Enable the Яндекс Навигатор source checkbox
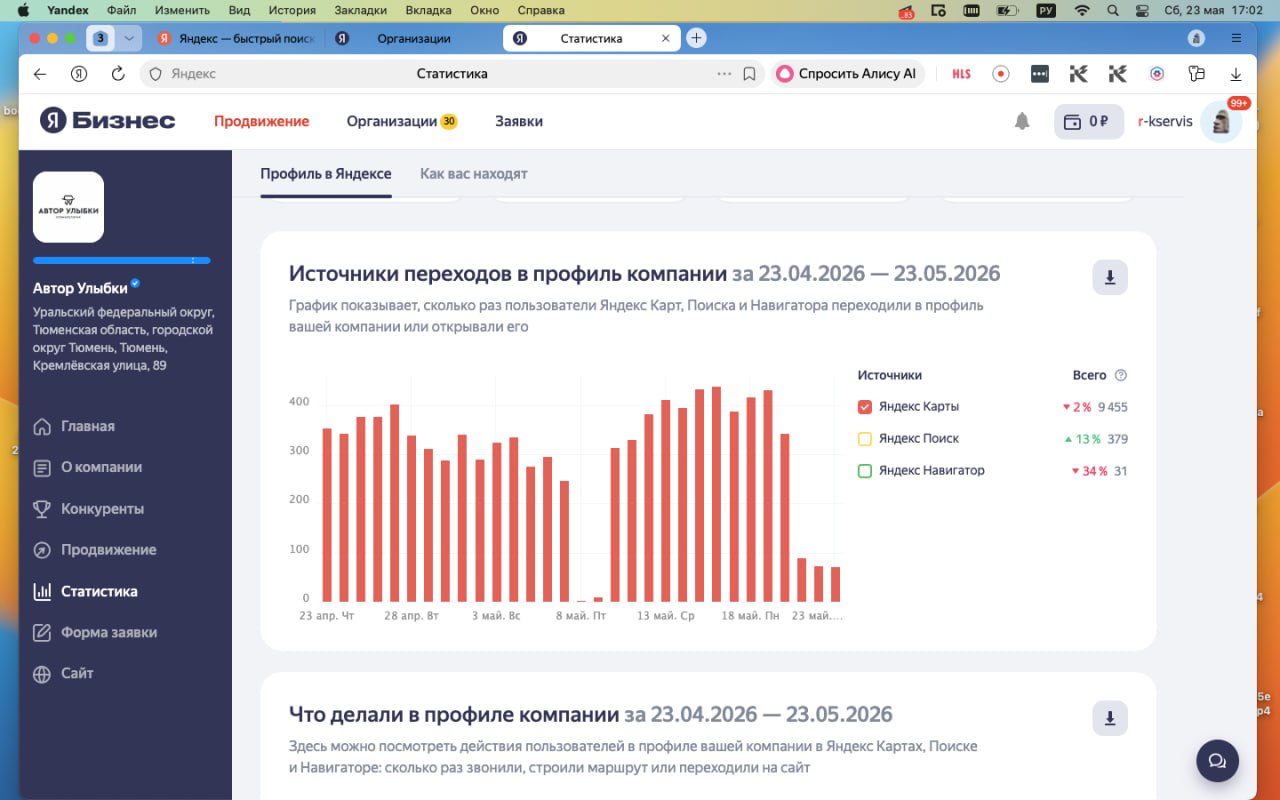This screenshot has height=800, width=1280. pyautogui.click(x=865, y=471)
